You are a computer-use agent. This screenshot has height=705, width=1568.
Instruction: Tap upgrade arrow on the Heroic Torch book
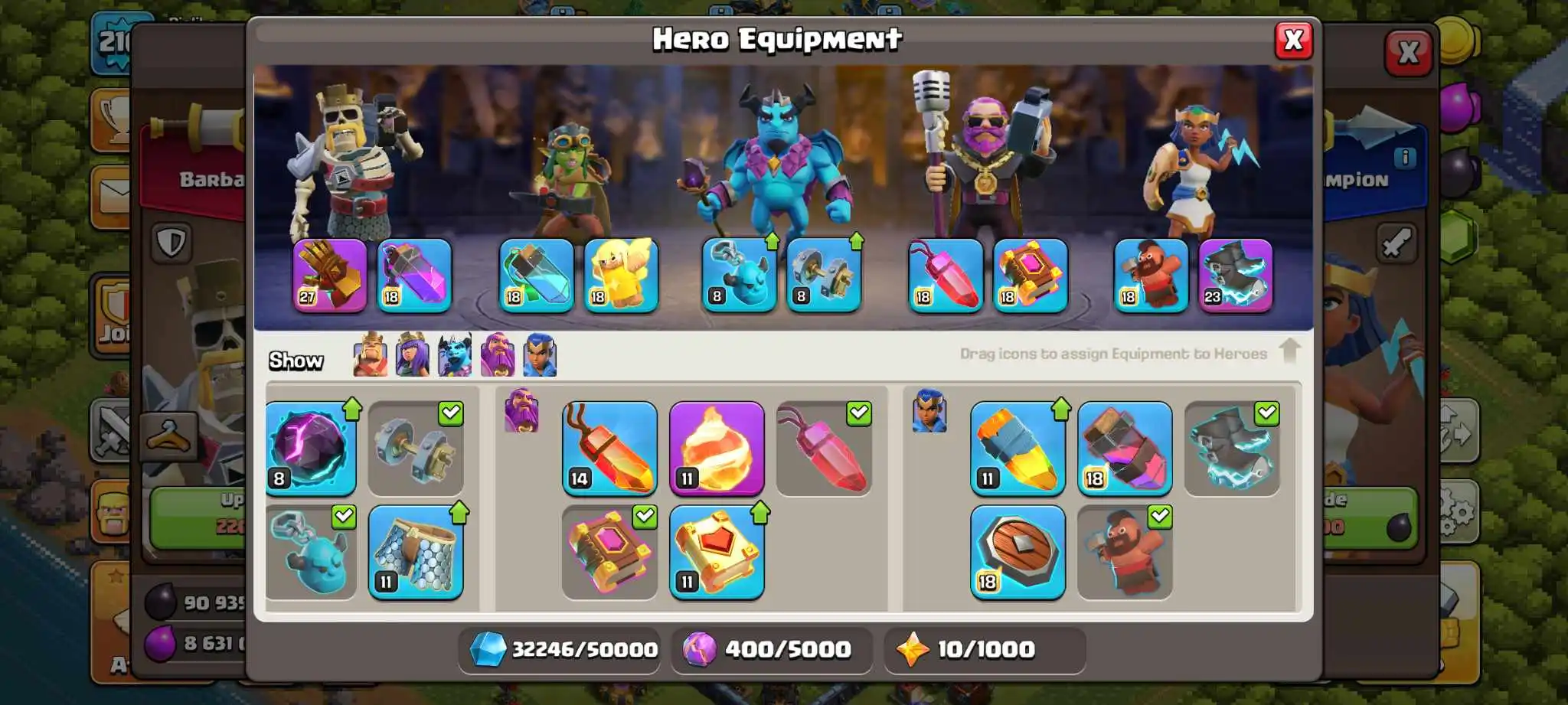click(x=759, y=513)
